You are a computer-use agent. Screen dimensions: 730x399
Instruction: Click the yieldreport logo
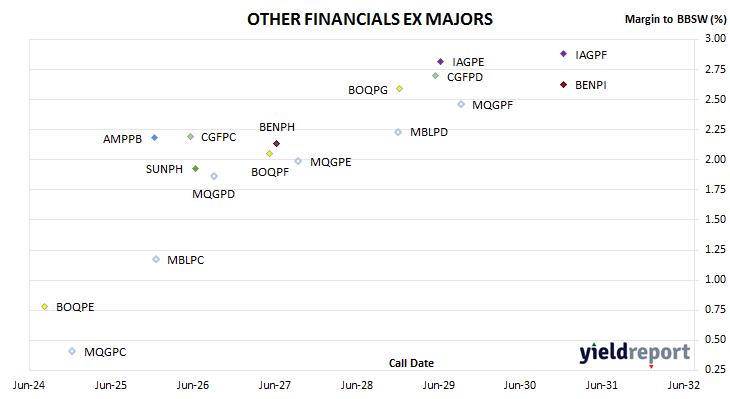634,353
